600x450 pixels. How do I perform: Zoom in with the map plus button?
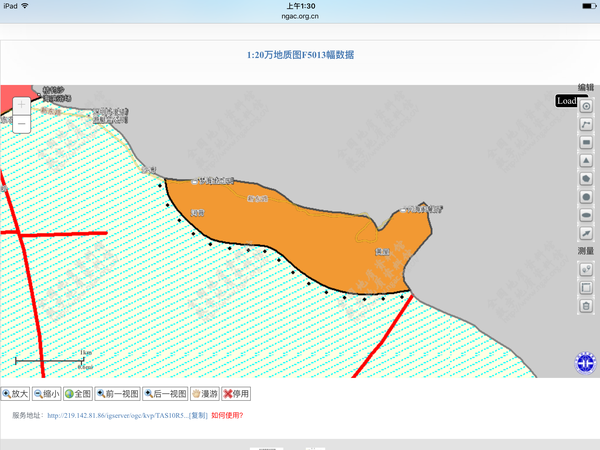click(21, 105)
